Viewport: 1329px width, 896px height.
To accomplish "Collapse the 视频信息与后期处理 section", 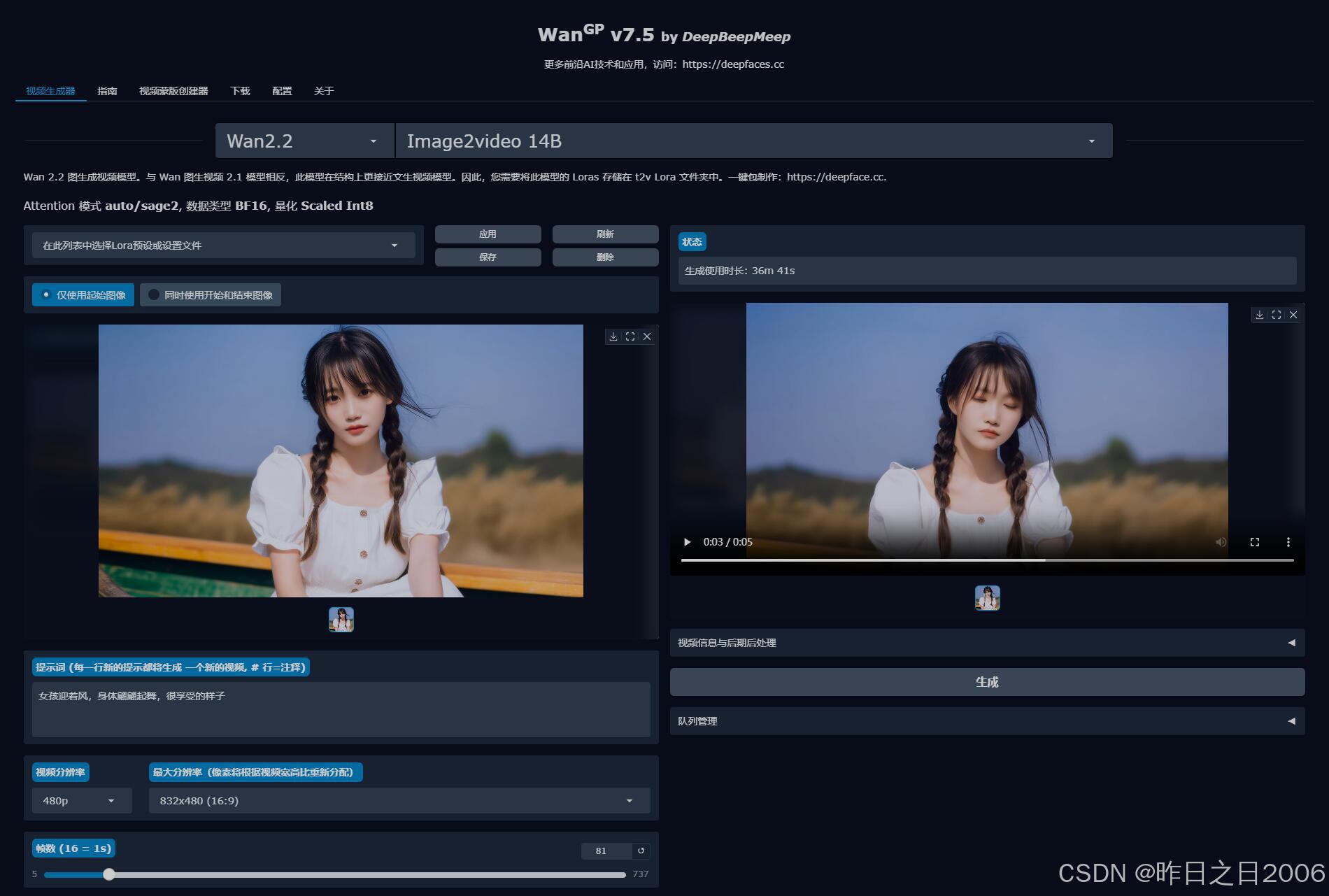I will click(x=1291, y=643).
